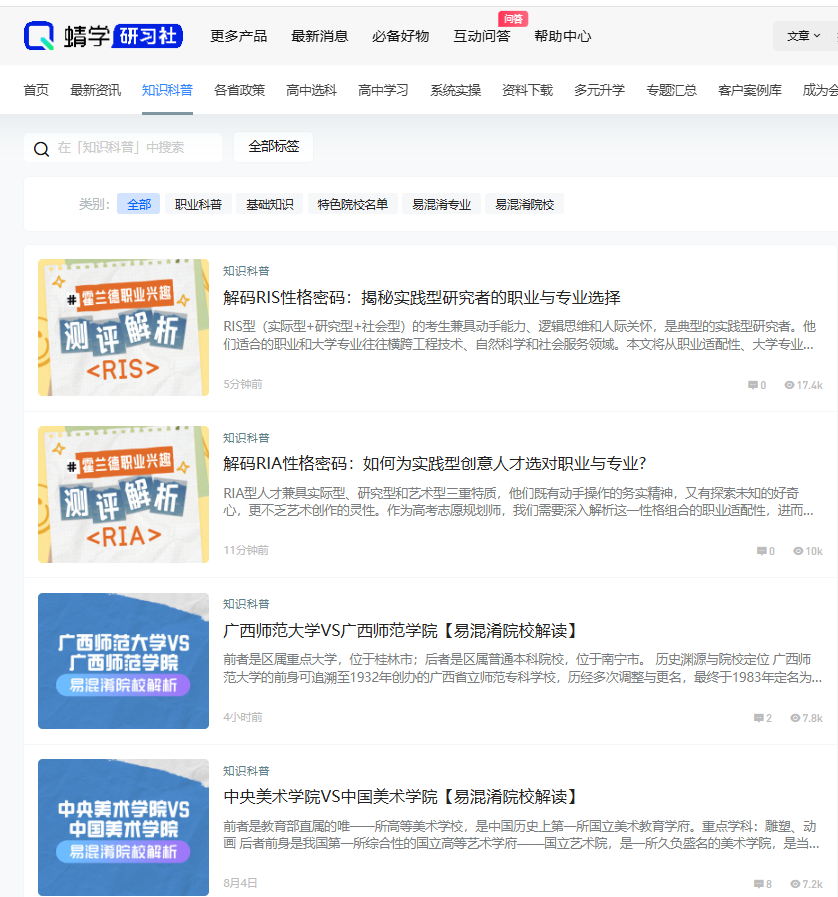The height and width of the screenshot is (897, 838).
Task: Click 知识科普 tag above 广西师范大学 article
Action: (246, 604)
